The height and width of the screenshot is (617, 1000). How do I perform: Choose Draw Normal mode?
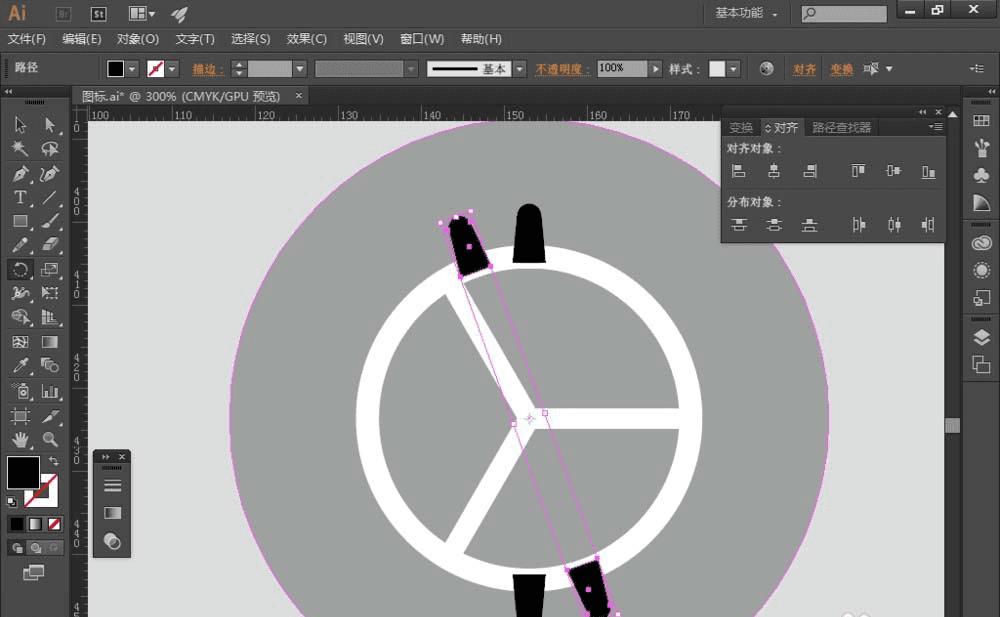pos(17,548)
